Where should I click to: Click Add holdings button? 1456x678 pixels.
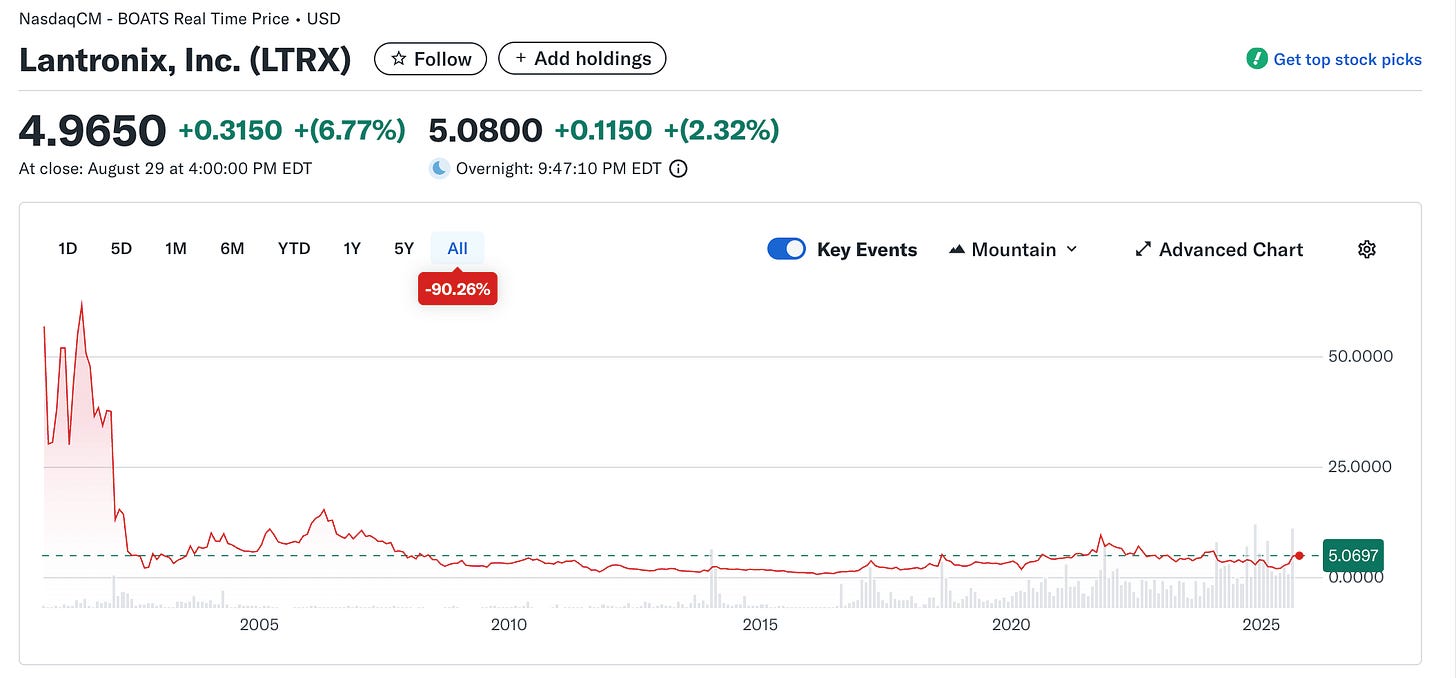pos(582,59)
